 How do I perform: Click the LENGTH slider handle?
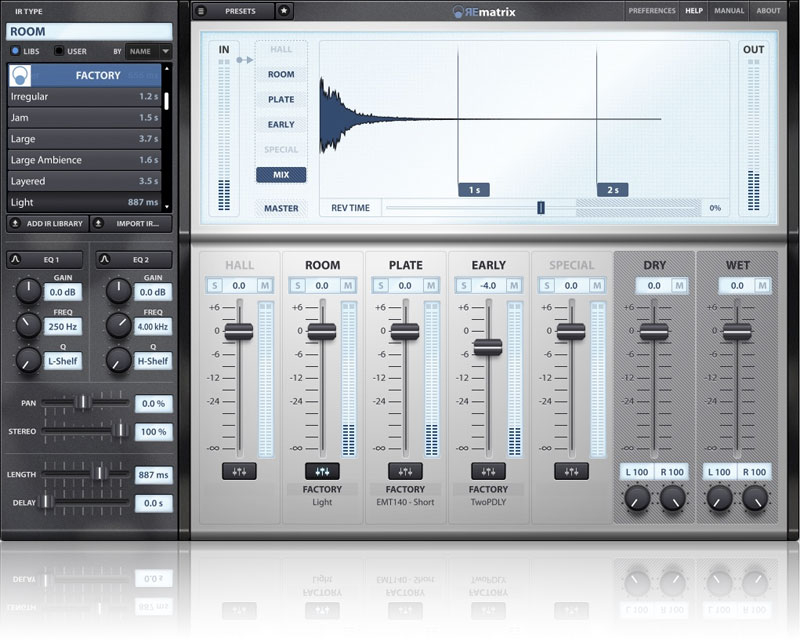[100, 473]
